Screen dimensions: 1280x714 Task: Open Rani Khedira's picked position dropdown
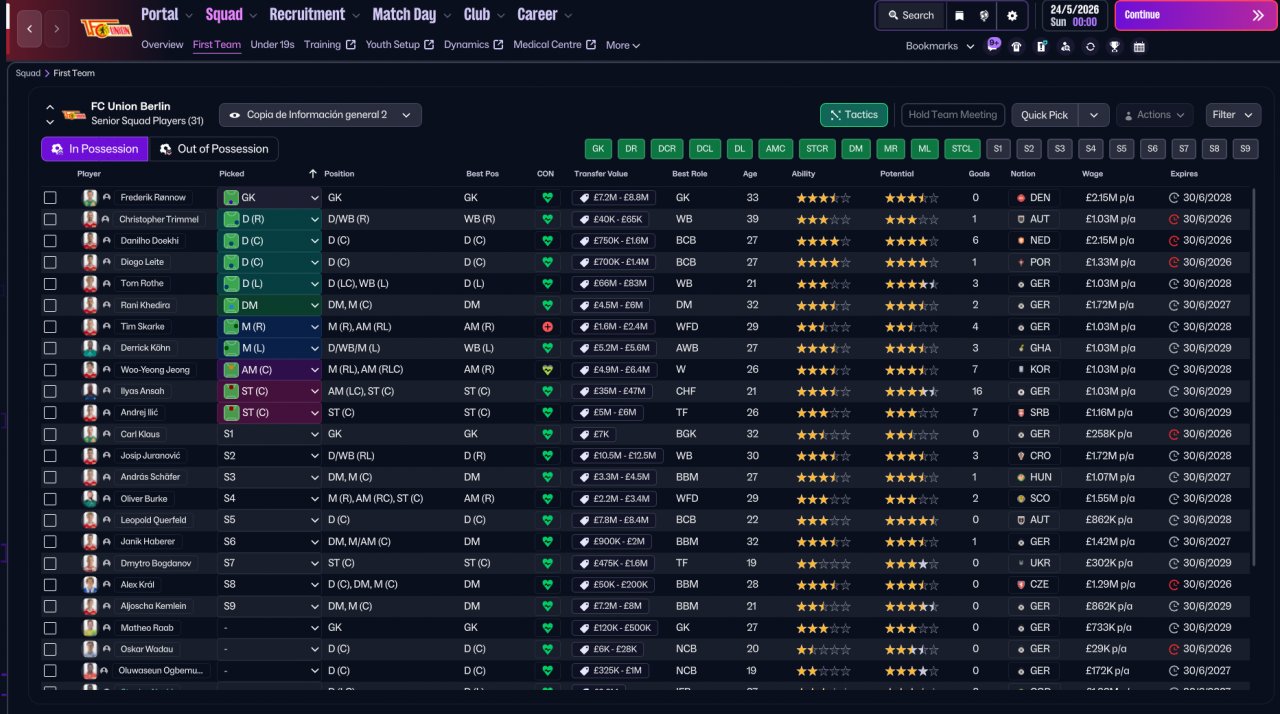(314, 305)
